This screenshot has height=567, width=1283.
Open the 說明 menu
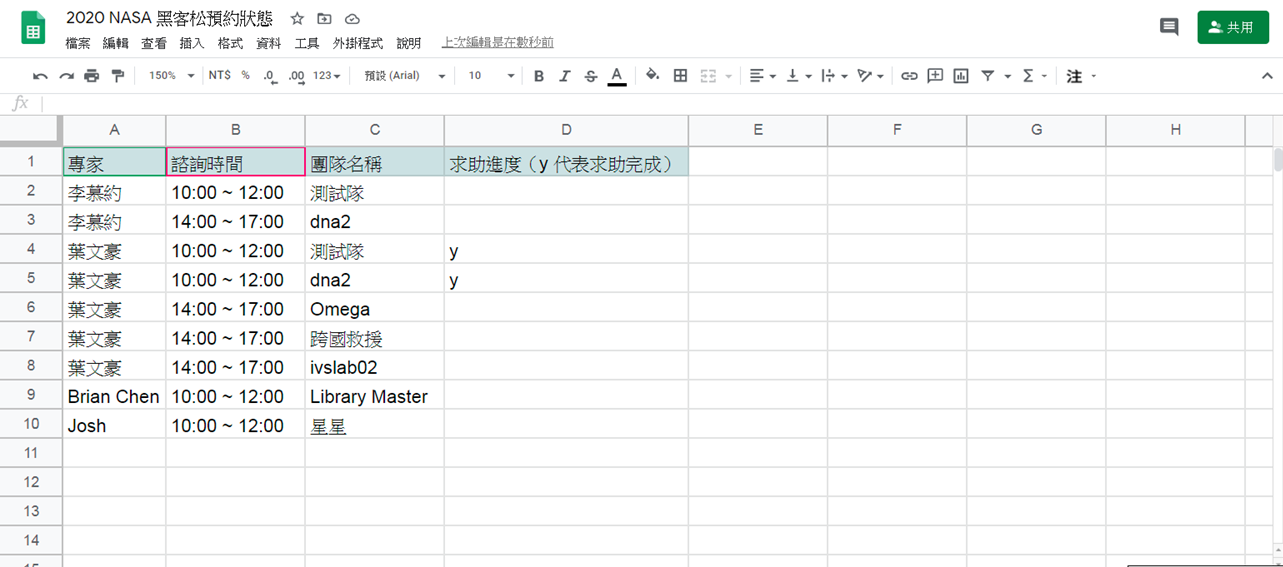click(409, 43)
